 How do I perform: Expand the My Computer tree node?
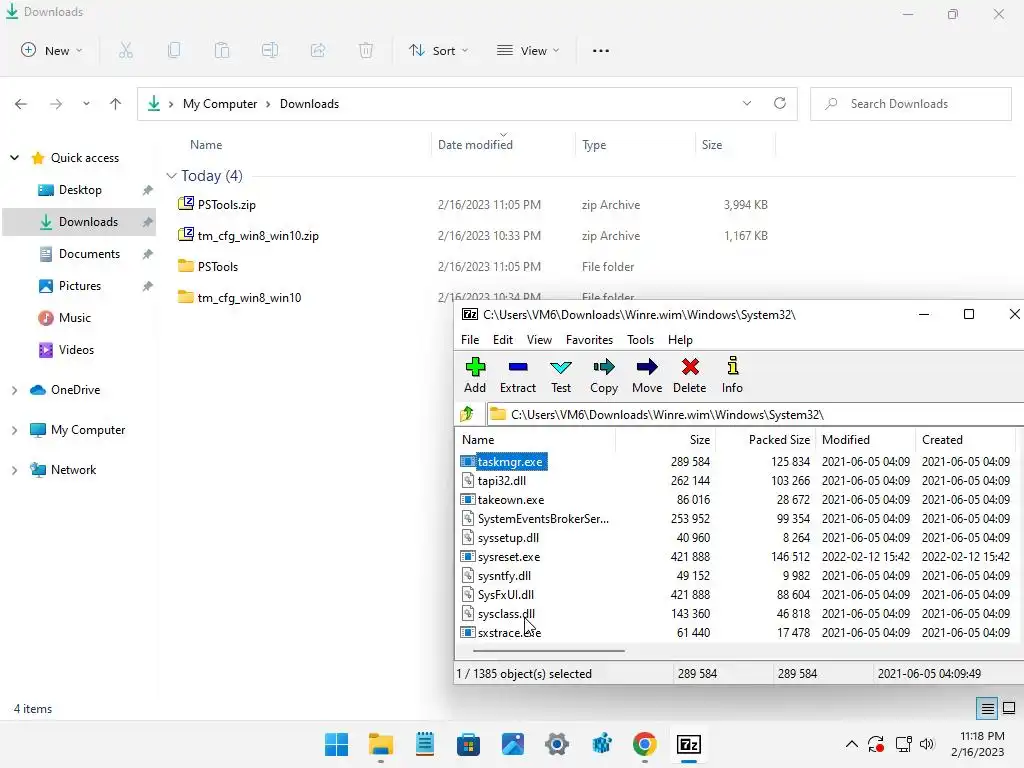[14, 430]
